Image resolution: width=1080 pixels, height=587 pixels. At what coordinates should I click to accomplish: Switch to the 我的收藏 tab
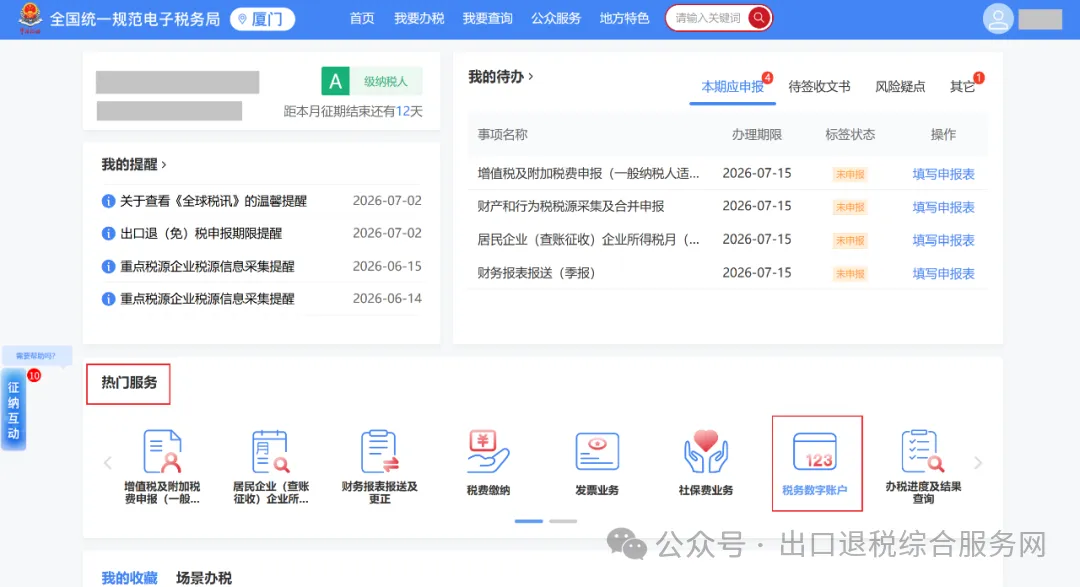click(129, 578)
